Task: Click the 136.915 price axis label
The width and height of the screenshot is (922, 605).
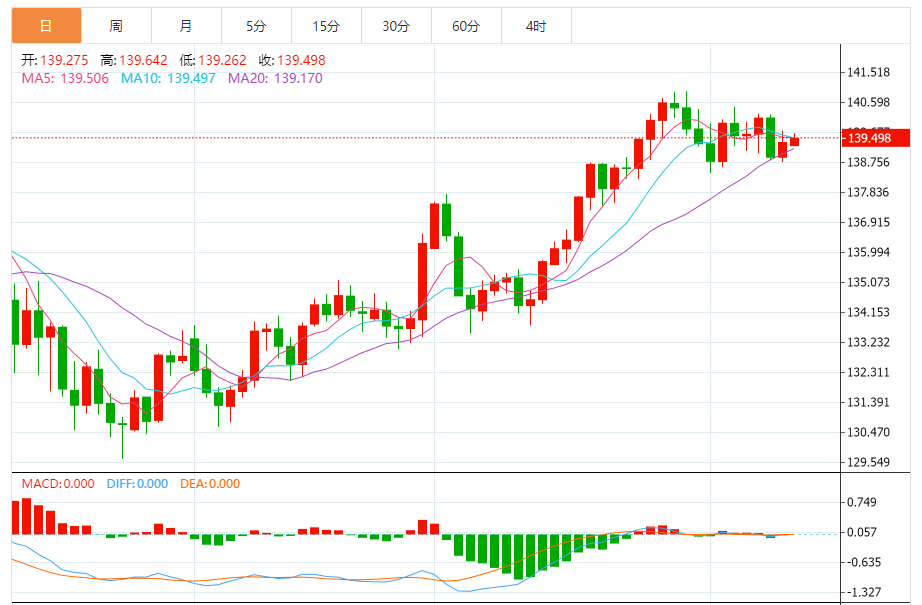Action: [868, 222]
